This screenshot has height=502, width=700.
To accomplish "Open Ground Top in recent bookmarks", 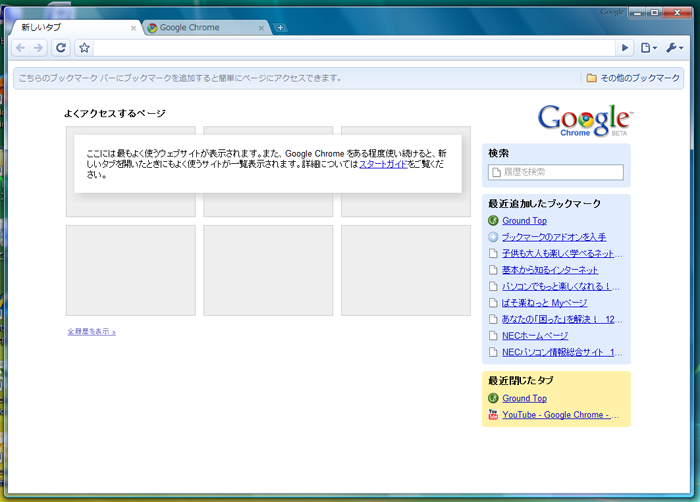I will tap(524, 221).
